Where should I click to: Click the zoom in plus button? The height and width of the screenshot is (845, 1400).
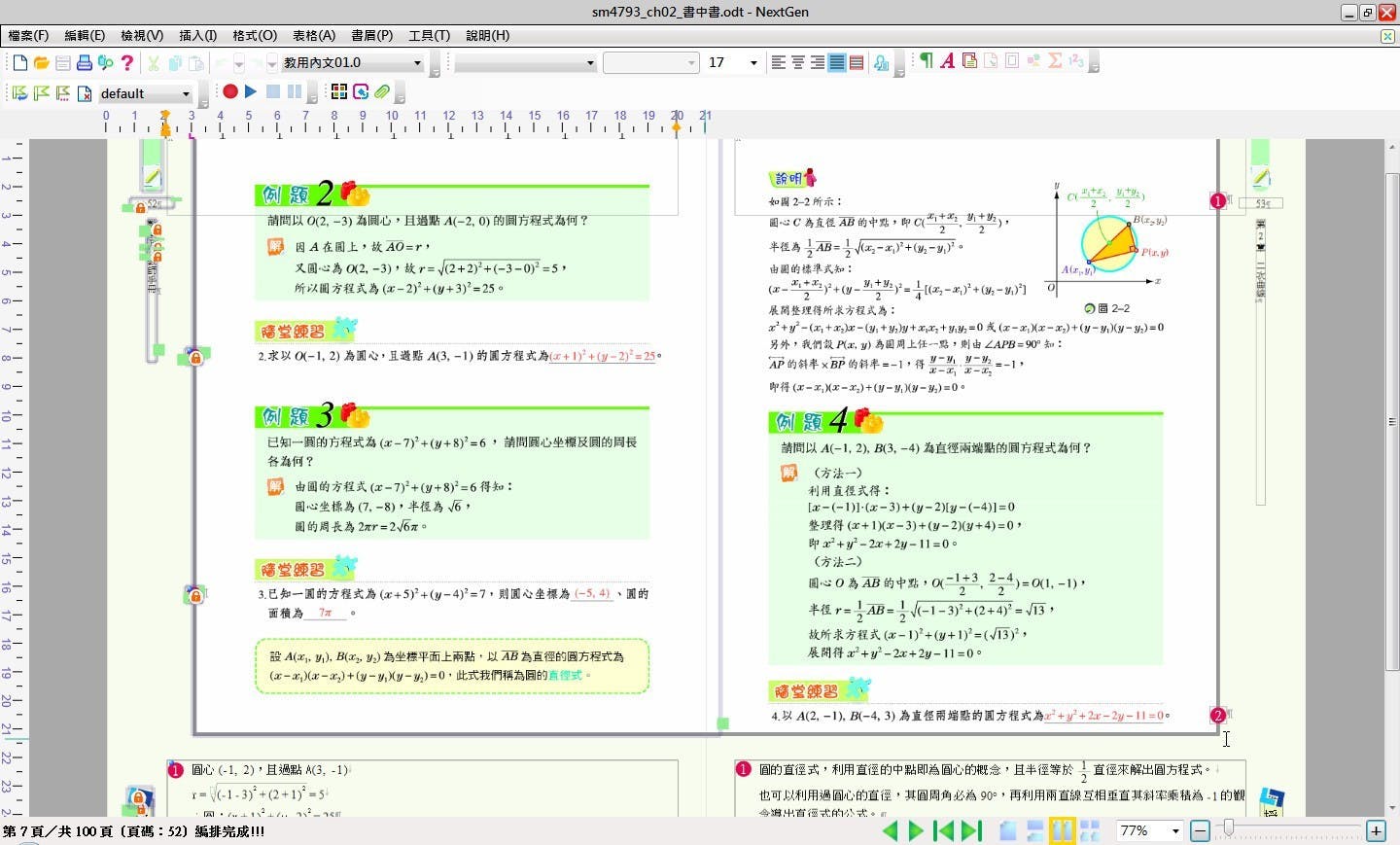click(x=1376, y=830)
